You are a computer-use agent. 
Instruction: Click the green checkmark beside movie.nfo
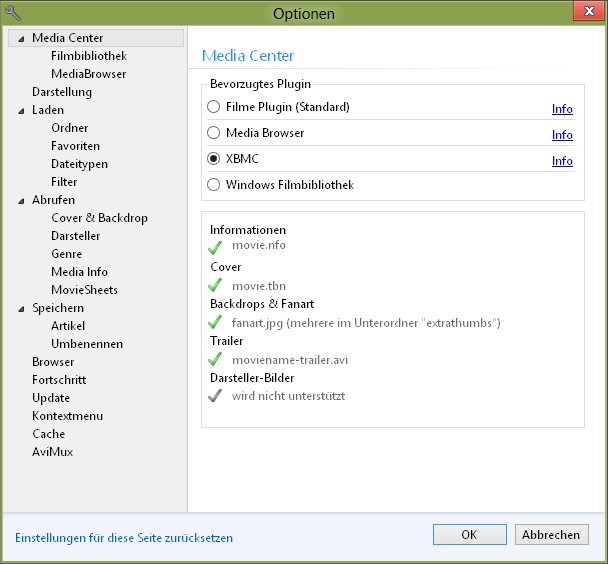(215, 248)
